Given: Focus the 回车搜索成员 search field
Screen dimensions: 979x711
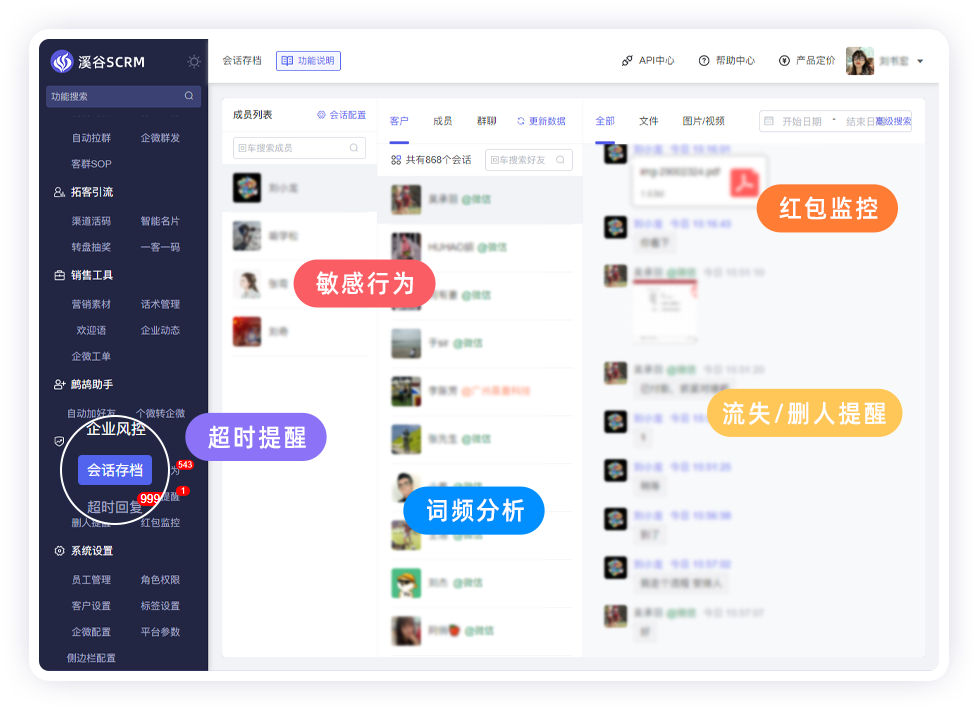Looking at the screenshot, I should (x=299, y=148).
